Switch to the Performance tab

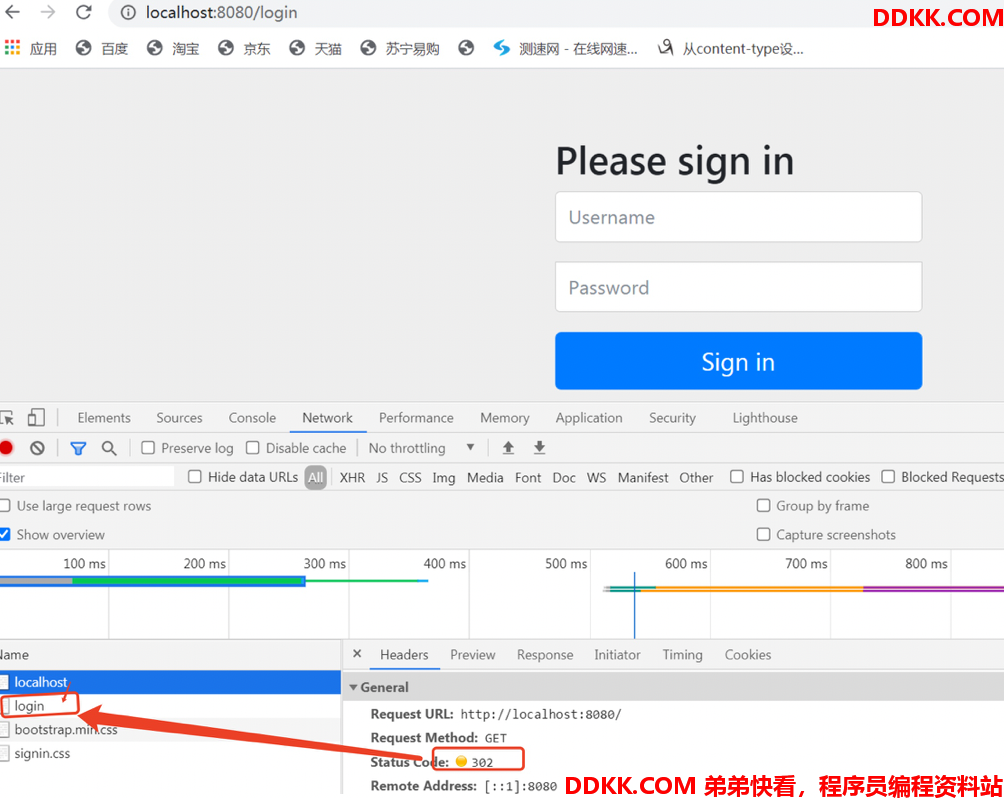tap(416, 418)
